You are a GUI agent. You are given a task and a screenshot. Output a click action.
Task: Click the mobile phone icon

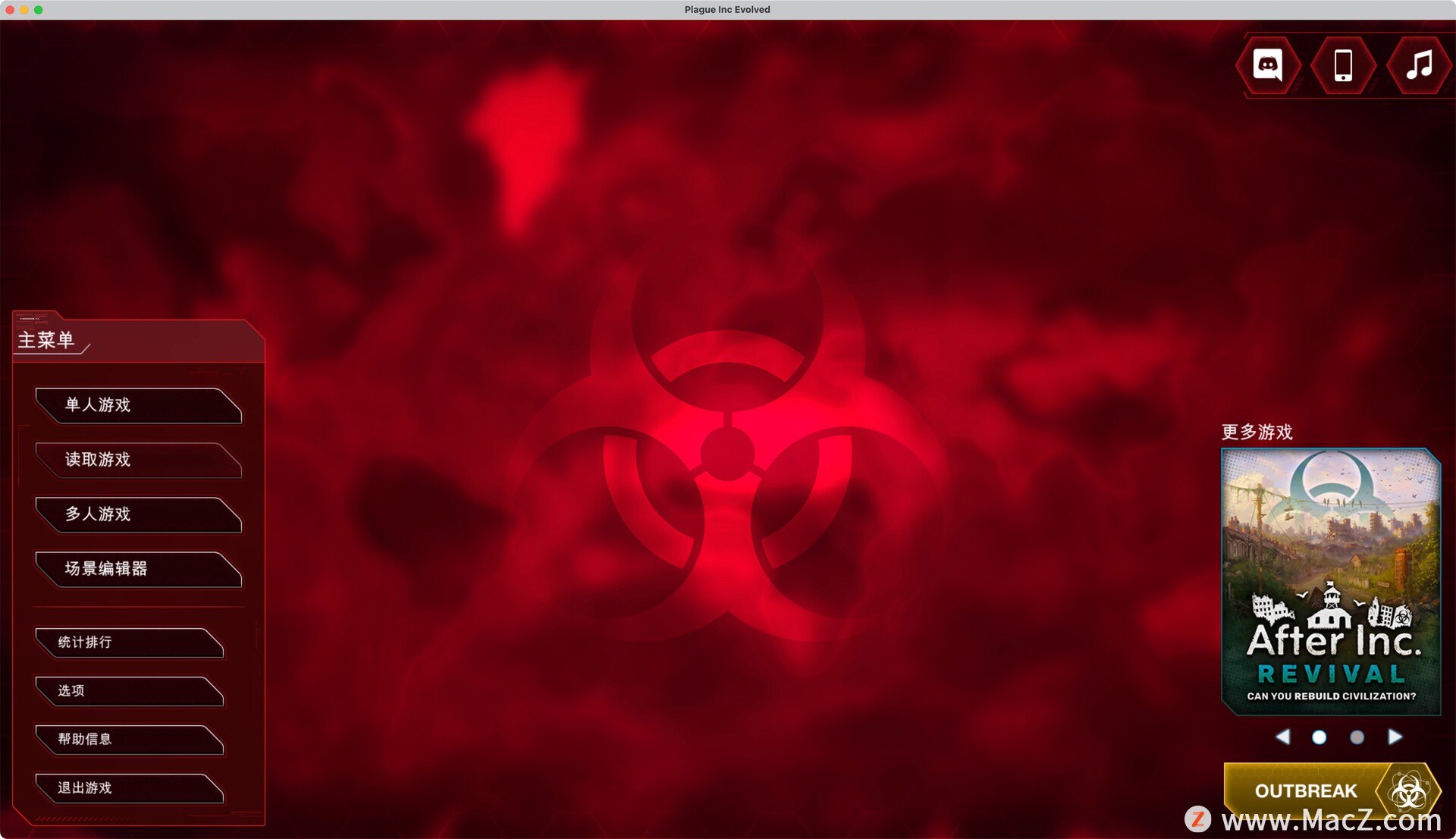point(1343,66)
